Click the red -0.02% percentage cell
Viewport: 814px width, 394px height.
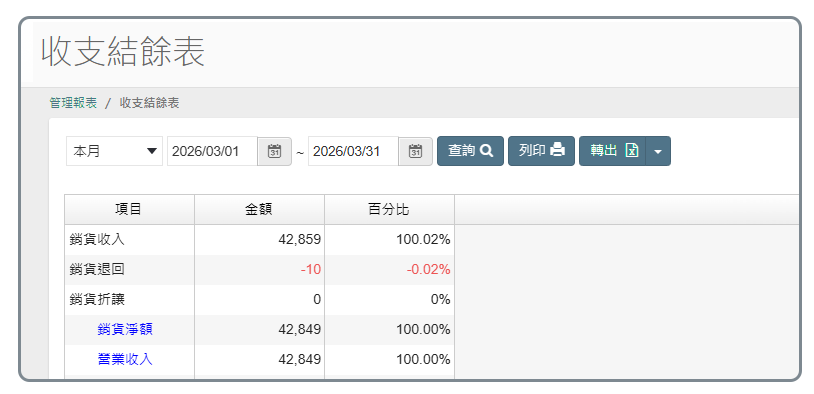389,269
